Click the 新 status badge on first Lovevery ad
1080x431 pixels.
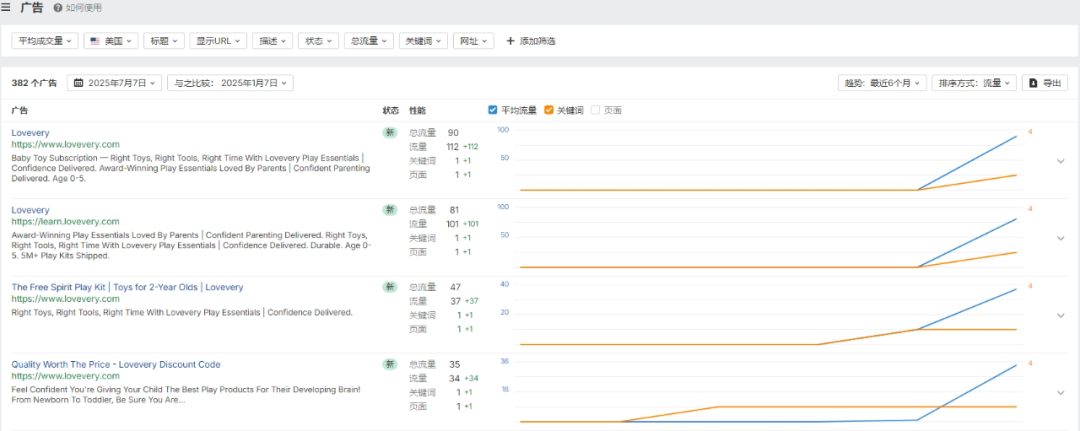pos(389,133)
